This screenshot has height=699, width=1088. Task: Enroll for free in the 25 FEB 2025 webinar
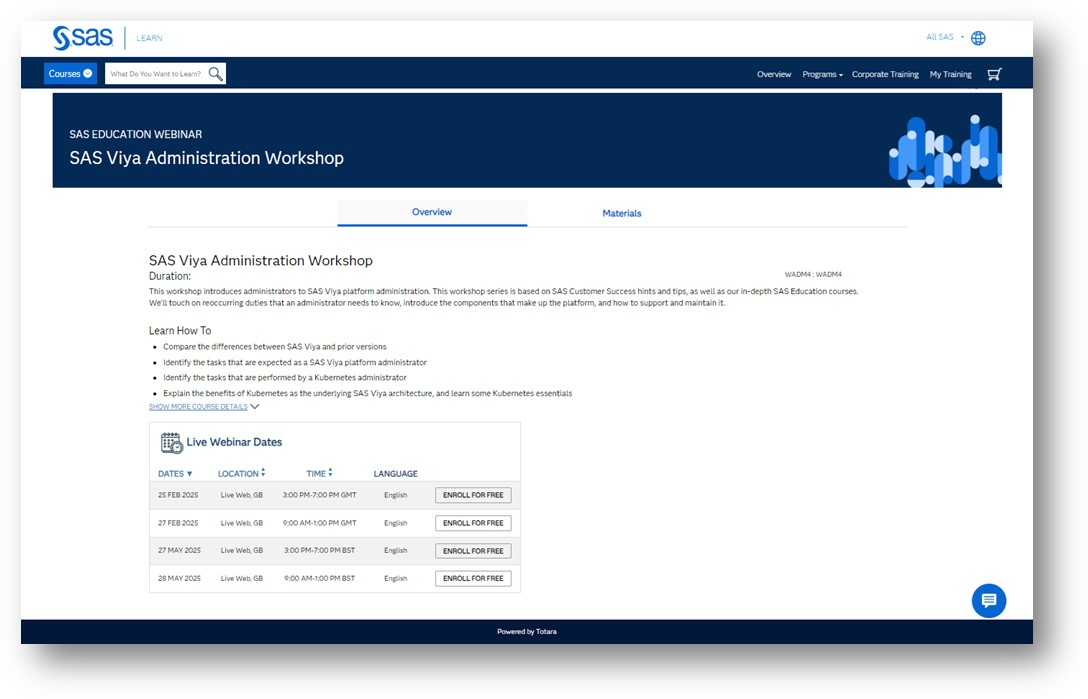point(473,495)
